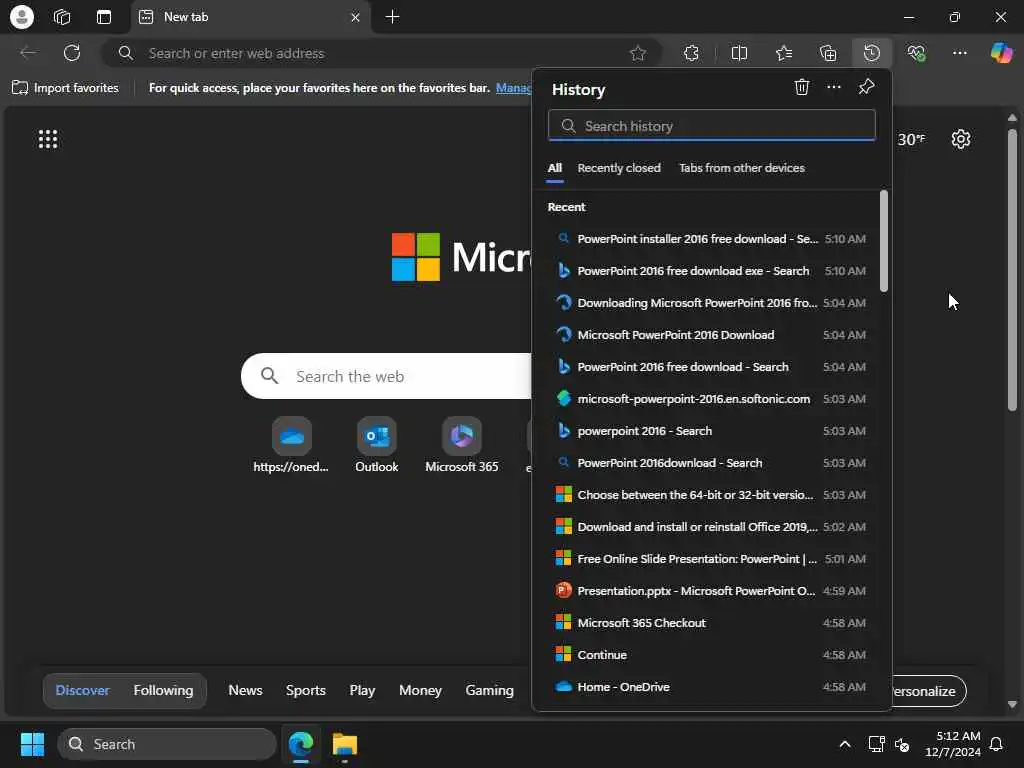Toggle the History toolbar button

[x=872, y=54]
